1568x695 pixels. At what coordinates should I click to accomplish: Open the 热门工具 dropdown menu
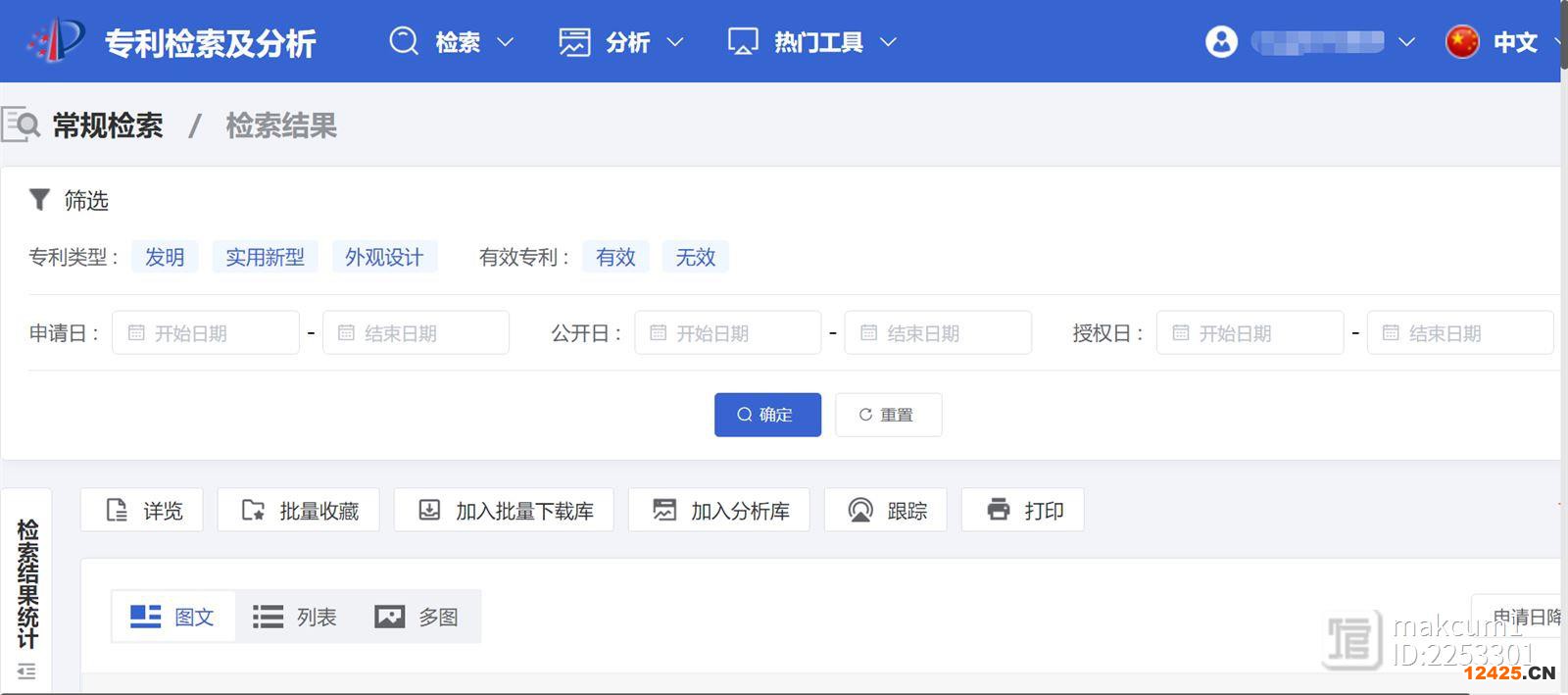pos(812,42)
